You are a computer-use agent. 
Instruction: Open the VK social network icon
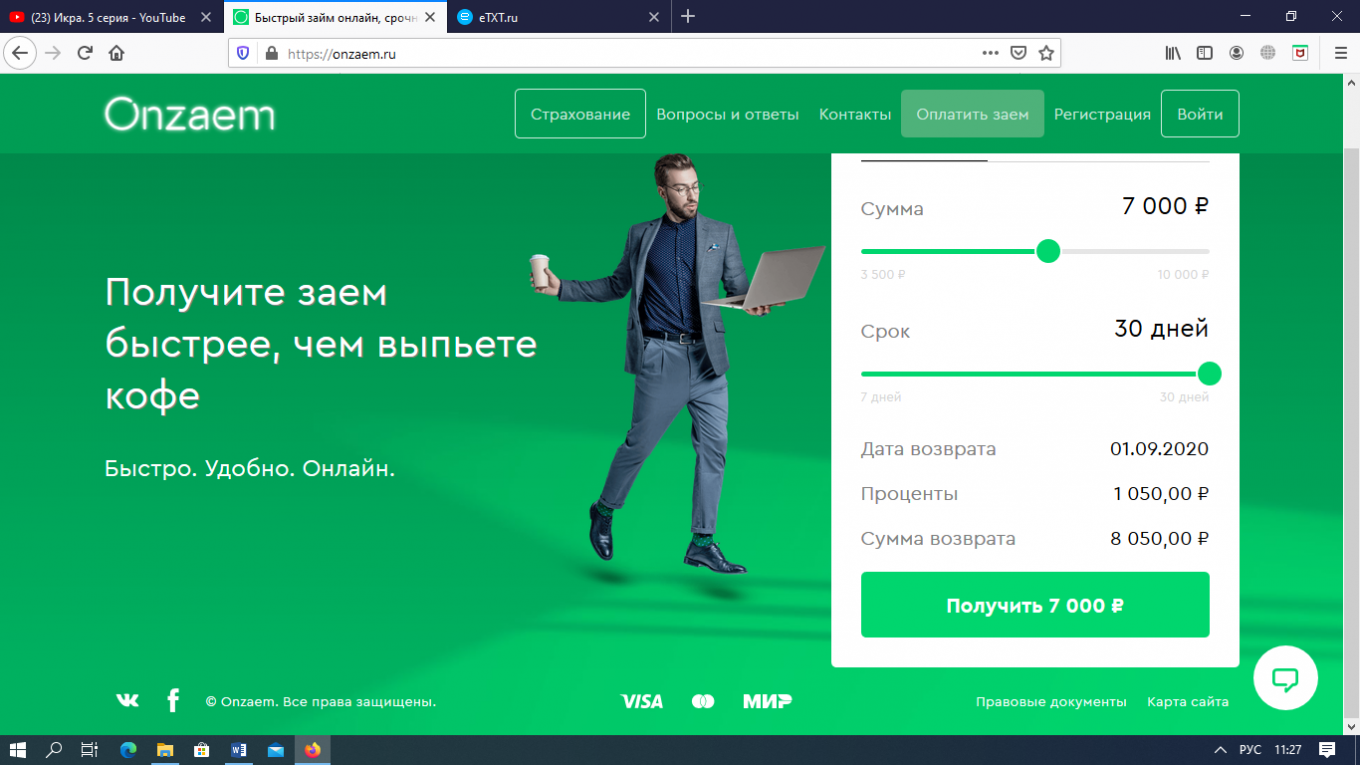coord(127,701)
